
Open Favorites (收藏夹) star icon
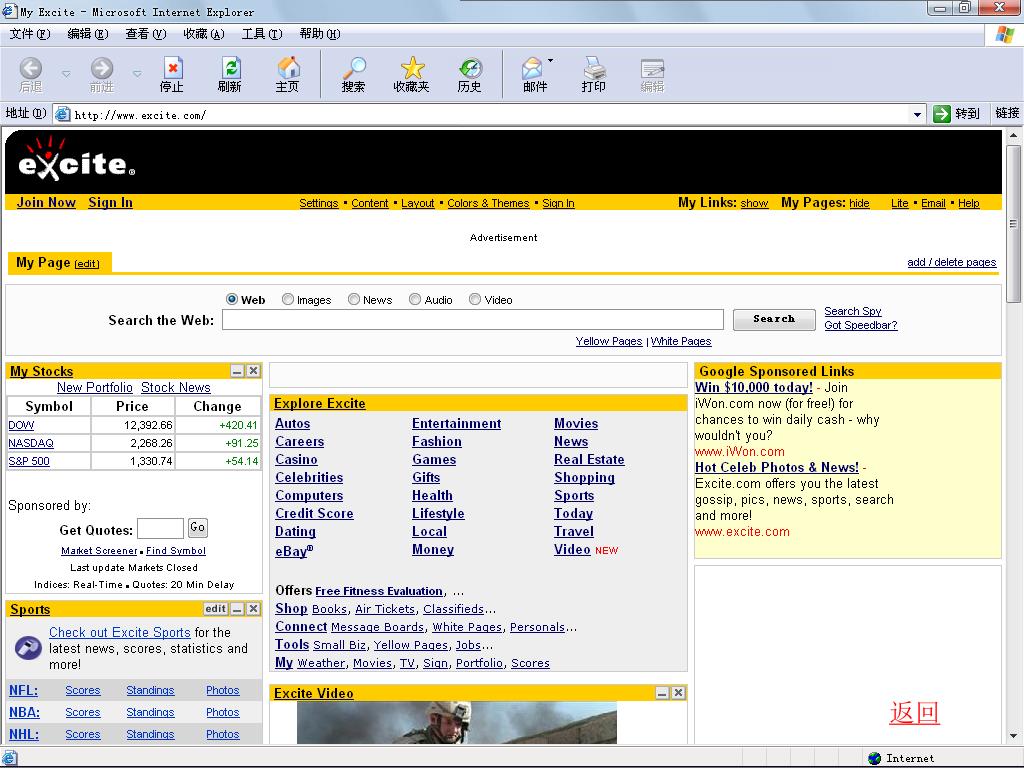point(412,69)
